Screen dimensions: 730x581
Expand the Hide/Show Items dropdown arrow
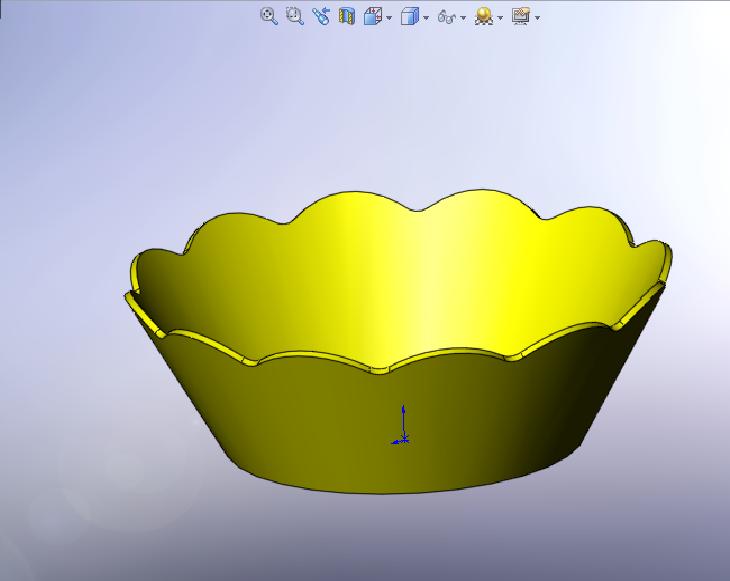pyautogui.click(x=463, y=18)
